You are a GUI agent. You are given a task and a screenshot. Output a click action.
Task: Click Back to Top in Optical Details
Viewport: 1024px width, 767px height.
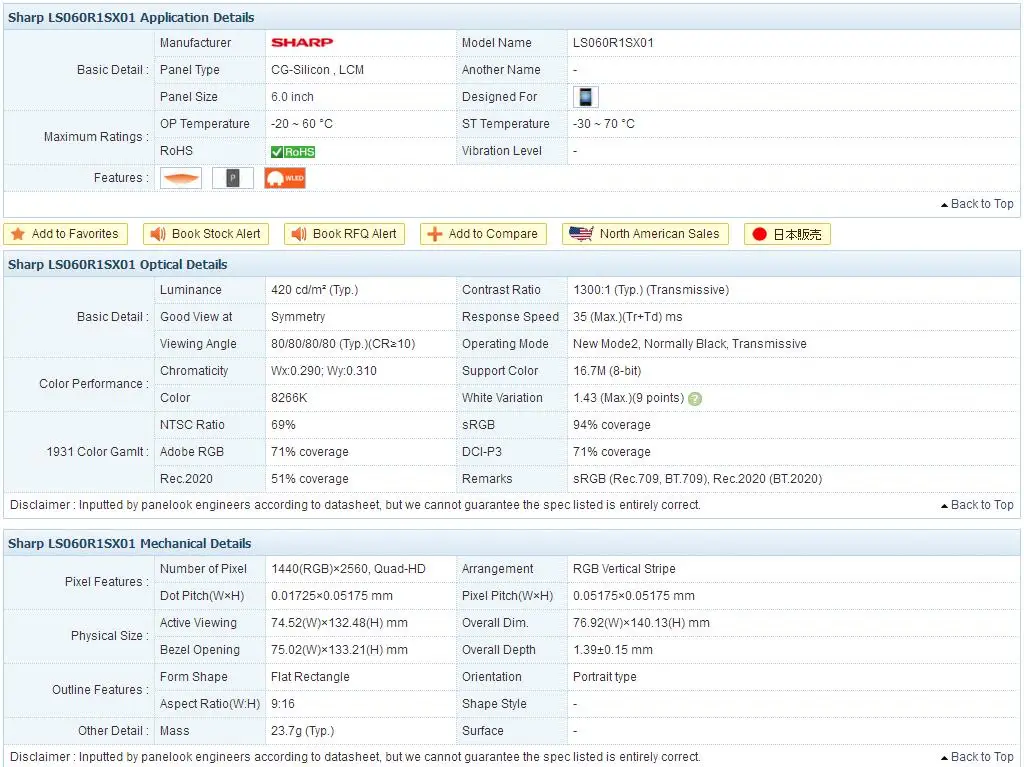(x=978, y=505)
